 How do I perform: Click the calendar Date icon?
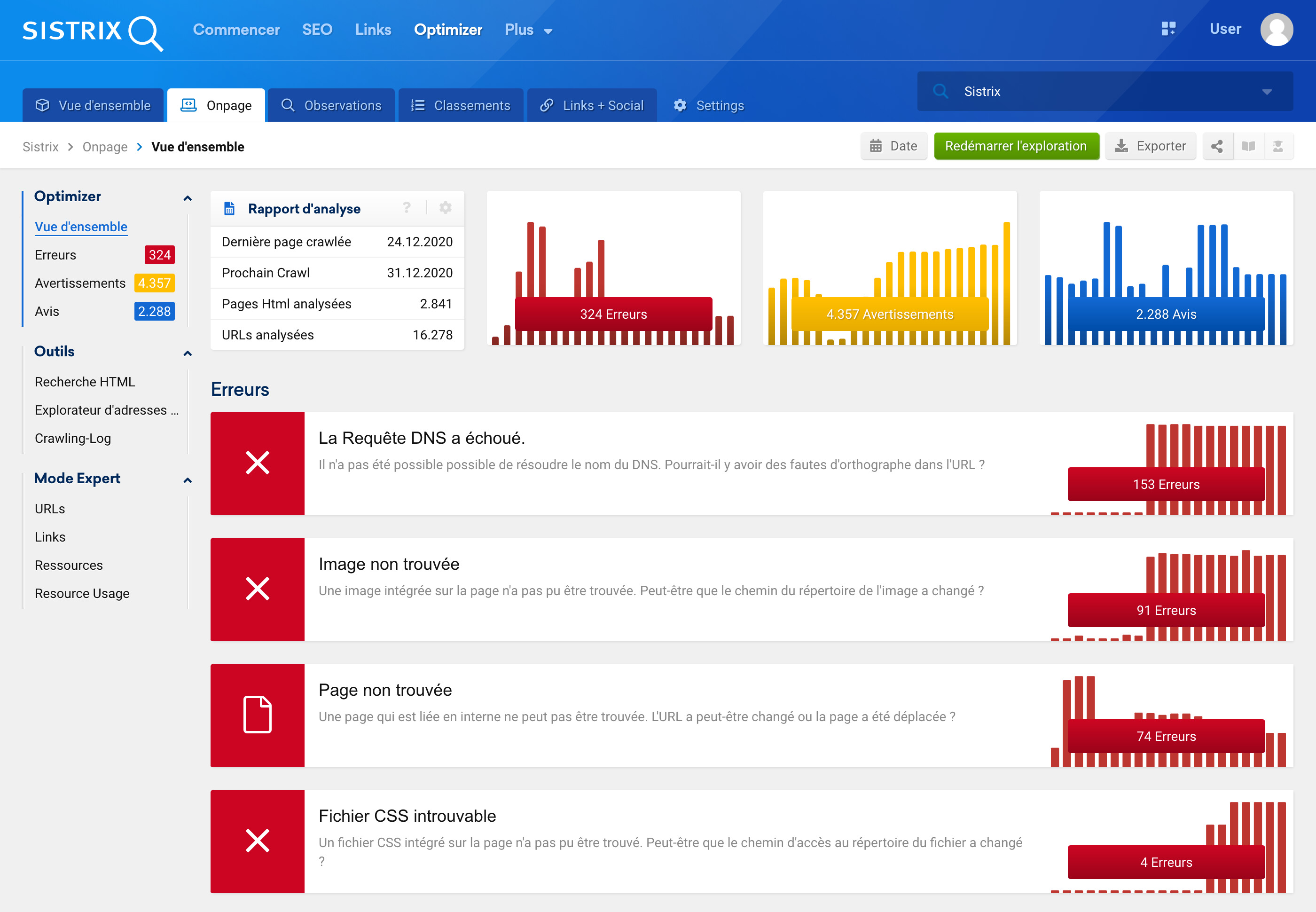877,146
